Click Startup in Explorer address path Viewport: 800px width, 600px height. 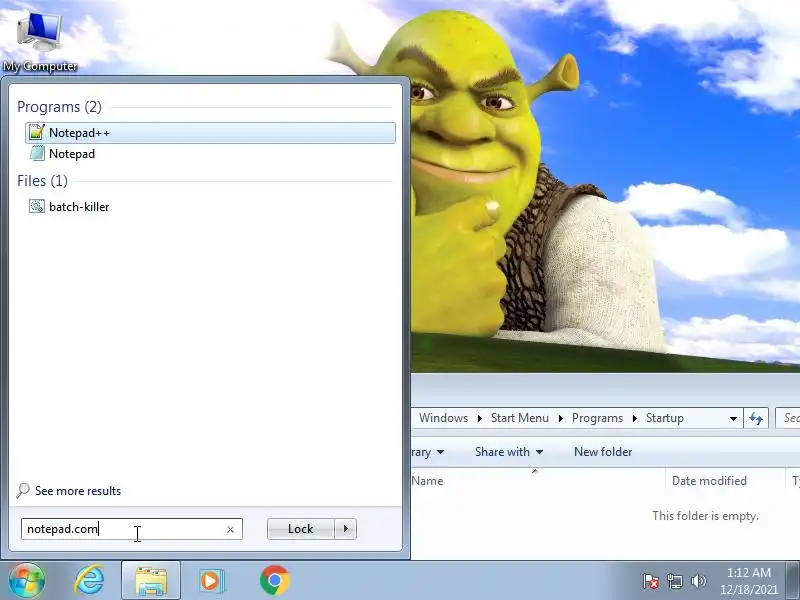664,418
